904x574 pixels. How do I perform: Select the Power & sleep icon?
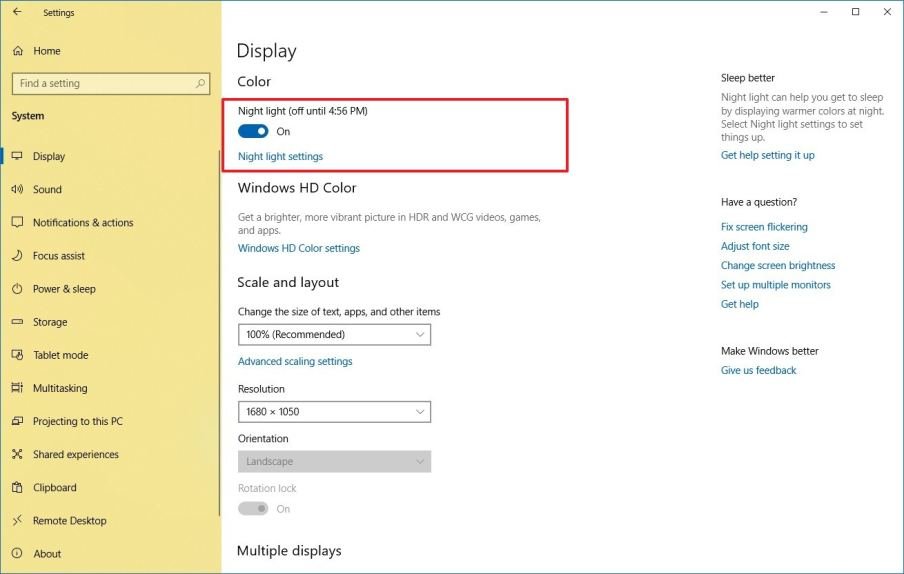(x=17, y=289)
